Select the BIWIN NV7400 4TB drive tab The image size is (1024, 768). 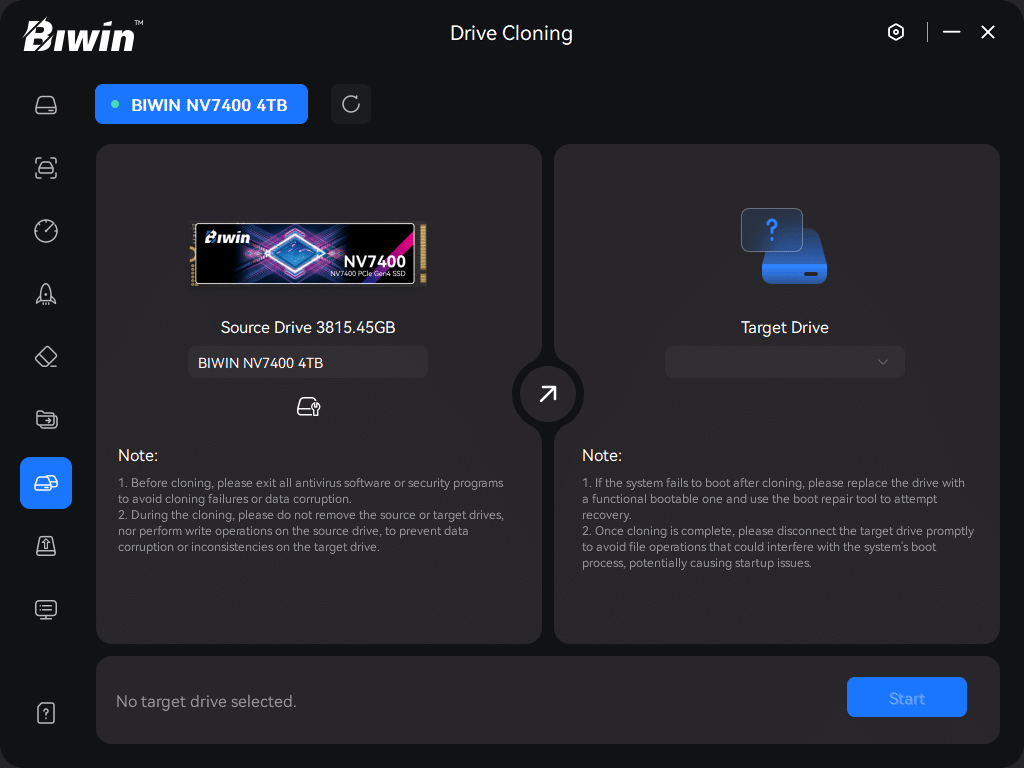point(201,104)
